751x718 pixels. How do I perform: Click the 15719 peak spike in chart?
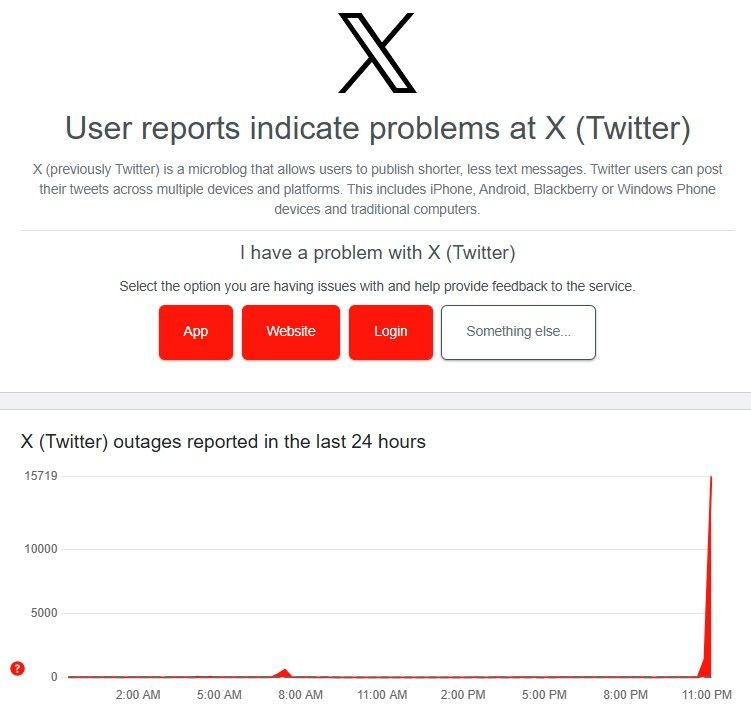tap(710, 527)
